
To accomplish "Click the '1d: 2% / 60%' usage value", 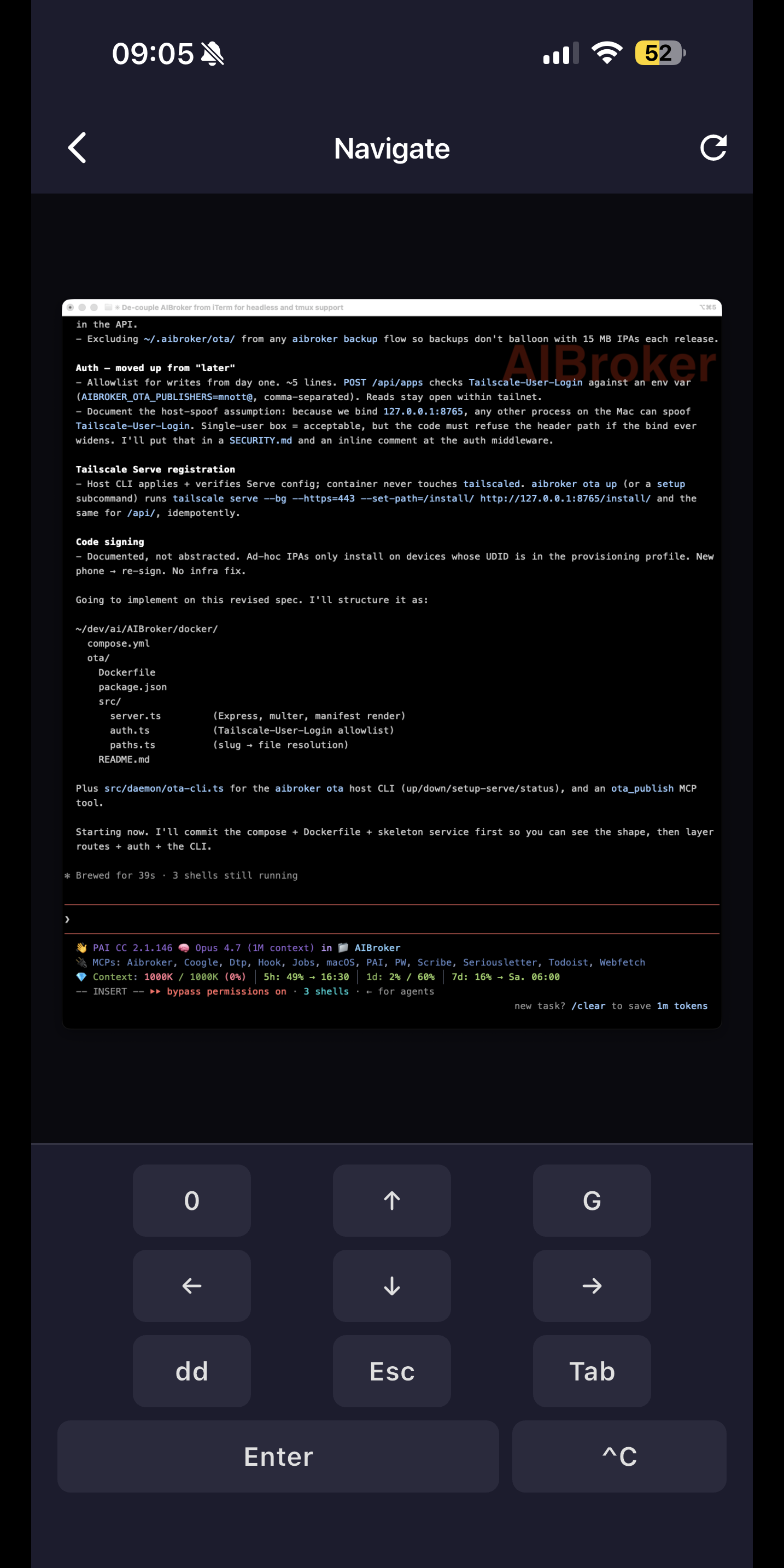I will (x=401, y=977).
